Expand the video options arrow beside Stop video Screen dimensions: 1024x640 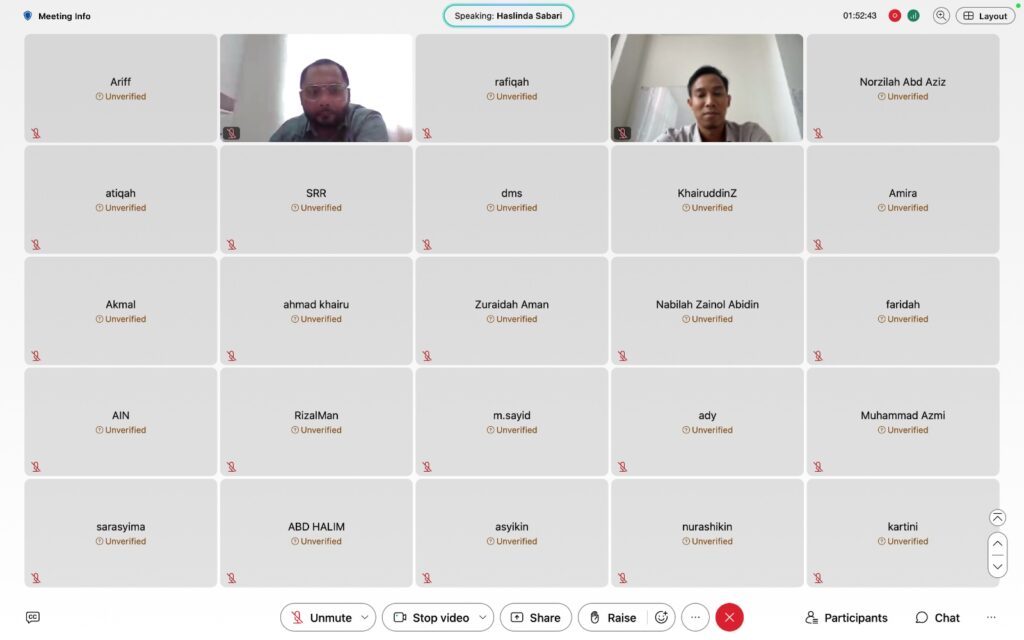coord(483,617)
